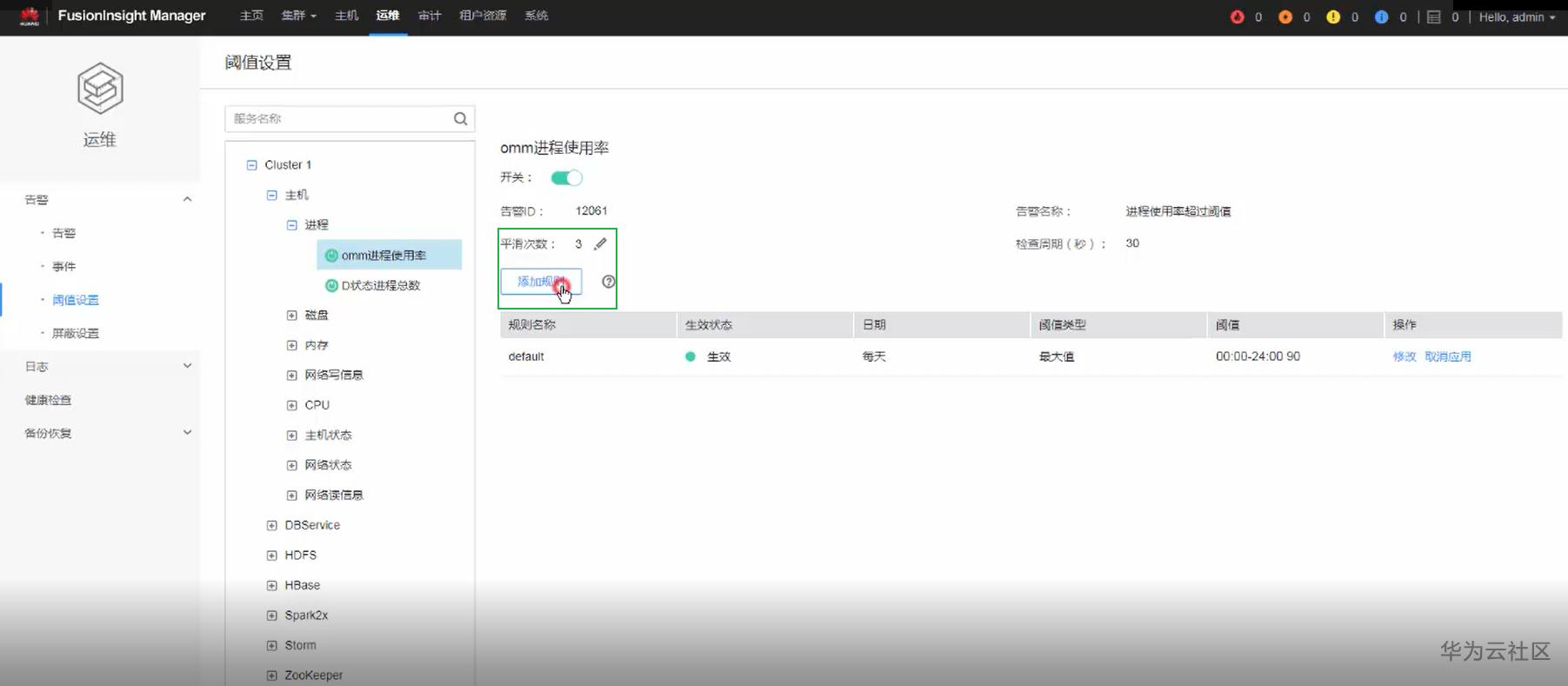This screenshot has height=686, width=1568.
Task: Open the task list icon in header
Action: coord(1434,17)
